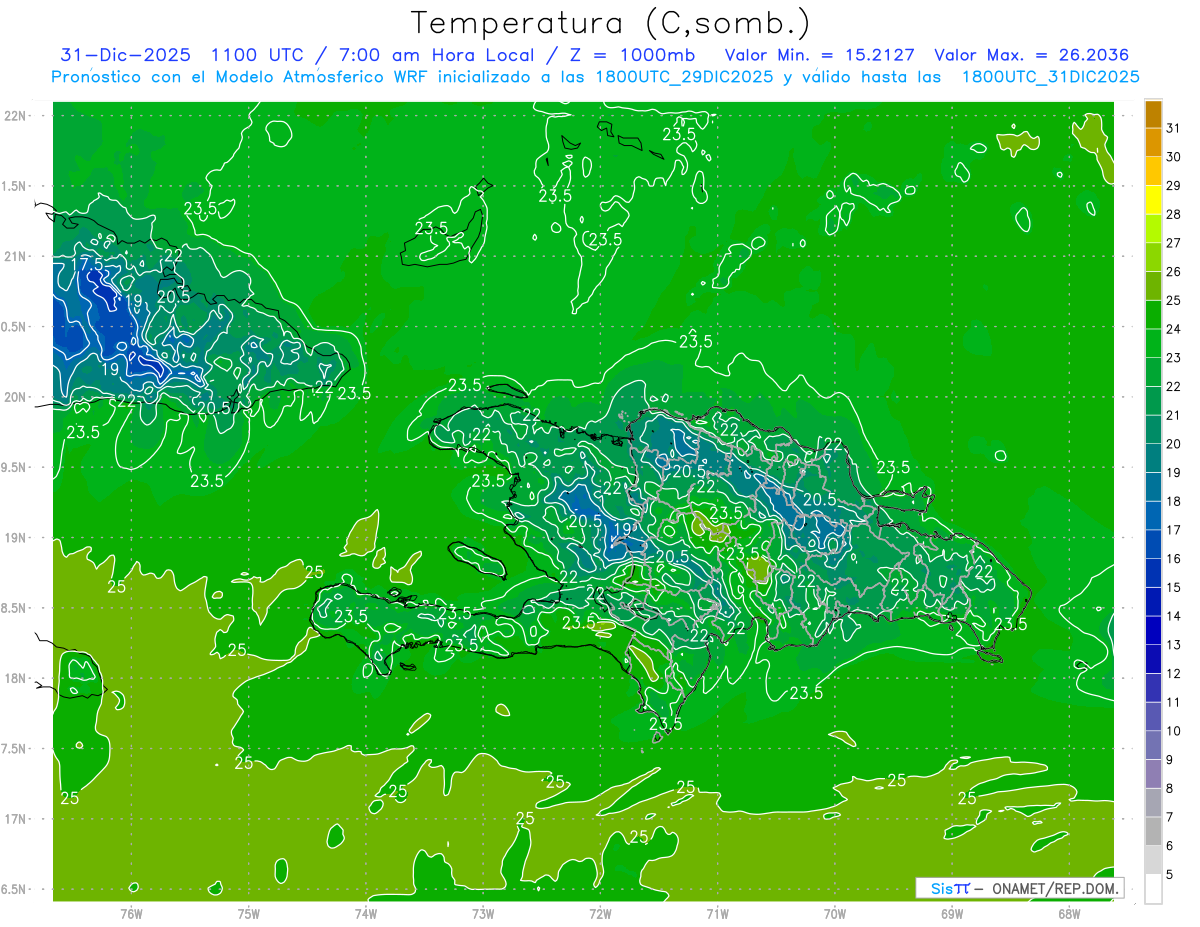This screenshot has width=1200, height=927.
Task: Click the colorbar swatch between 30 and 31
Action: coord(1153,143)
